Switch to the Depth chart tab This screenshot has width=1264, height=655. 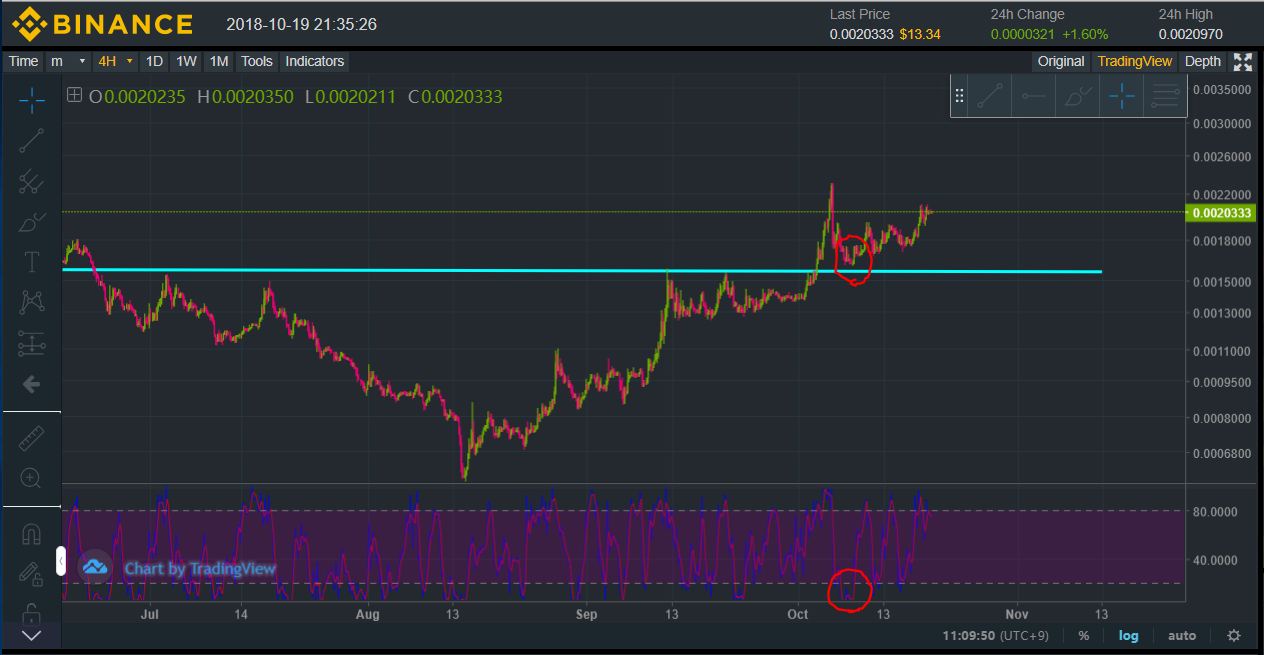point(1202,61)
